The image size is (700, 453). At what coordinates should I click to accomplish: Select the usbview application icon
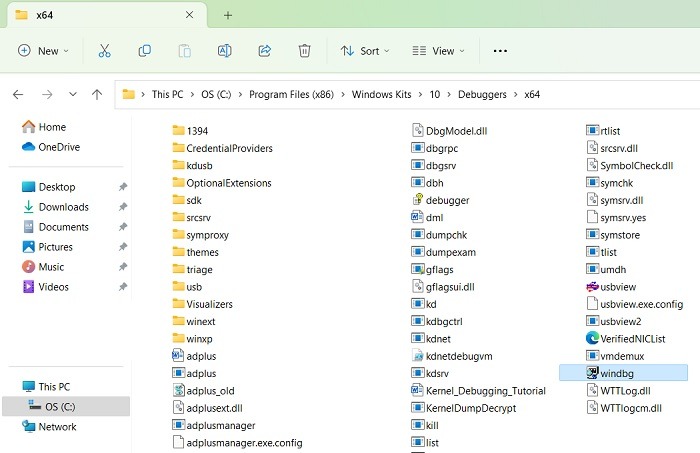point(592,287)
